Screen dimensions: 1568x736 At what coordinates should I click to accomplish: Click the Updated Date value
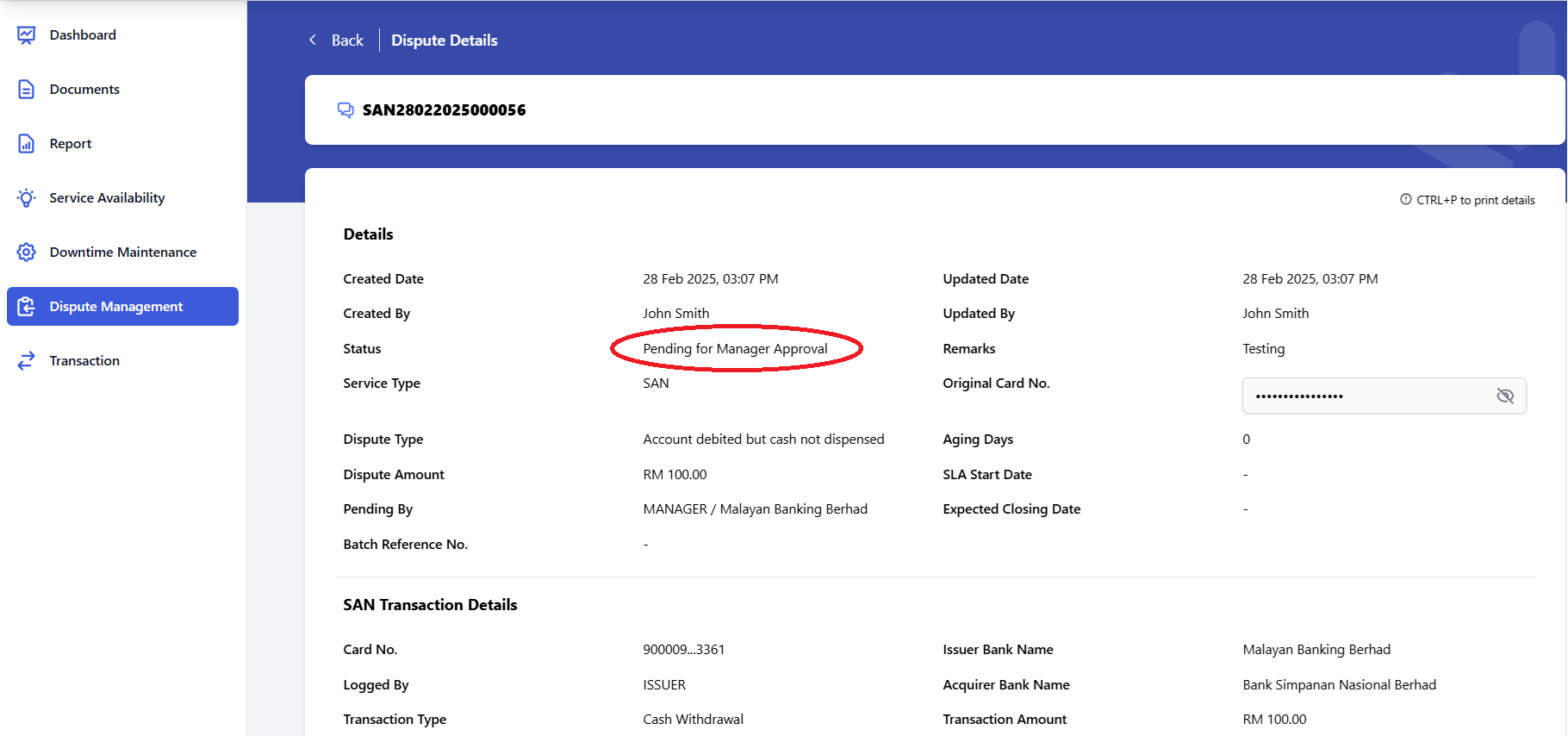(1310, 279)
